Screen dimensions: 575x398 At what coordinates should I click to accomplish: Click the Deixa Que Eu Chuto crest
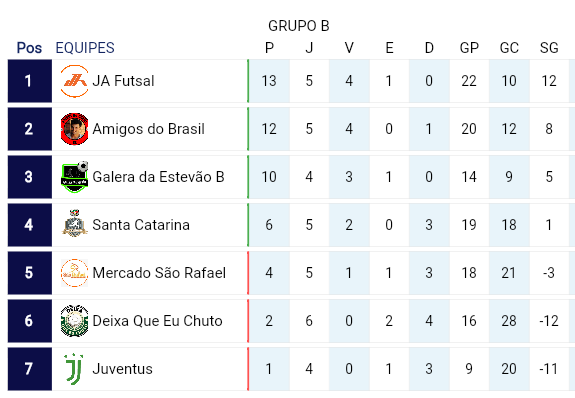point(74,321)
